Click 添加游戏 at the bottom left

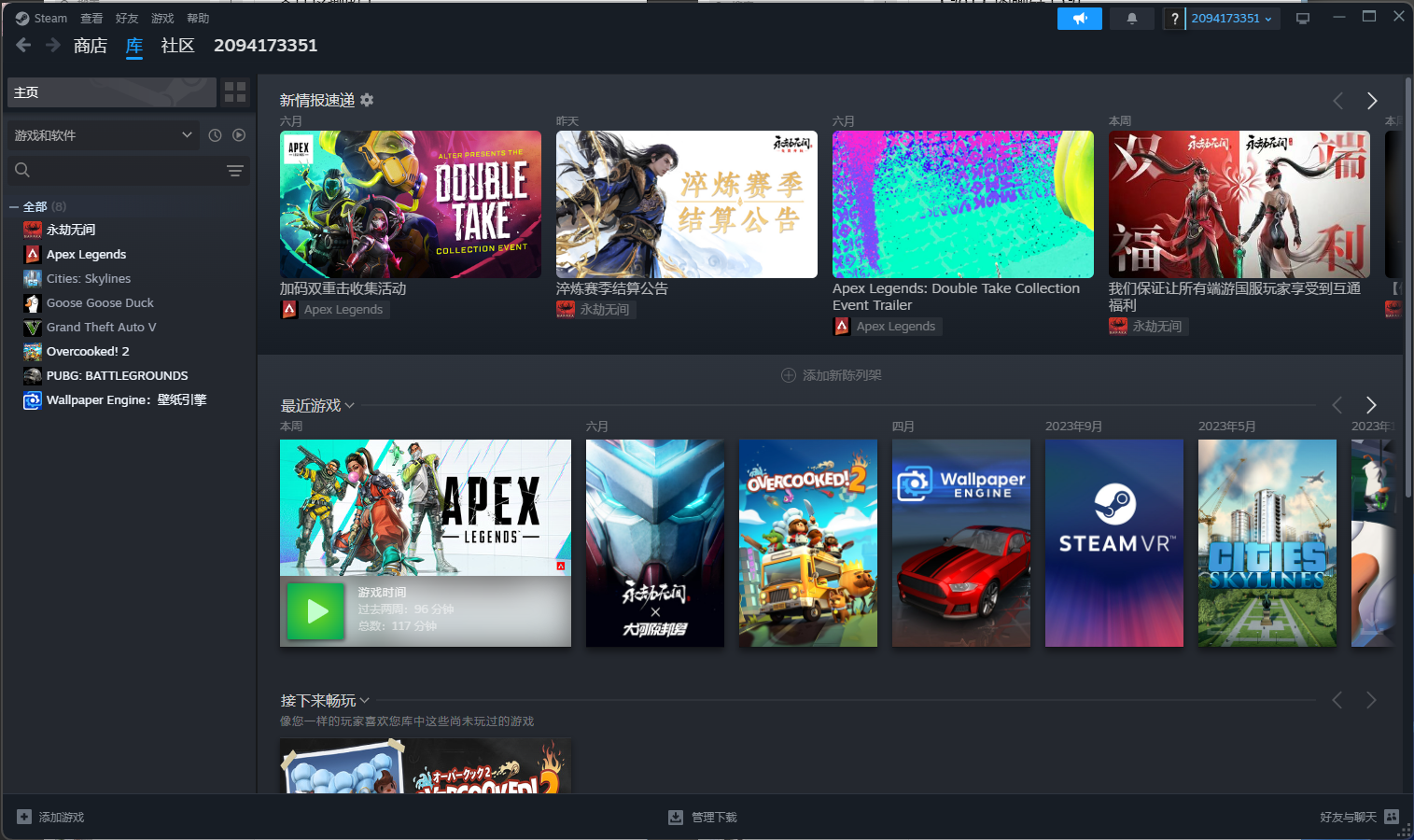51,817
